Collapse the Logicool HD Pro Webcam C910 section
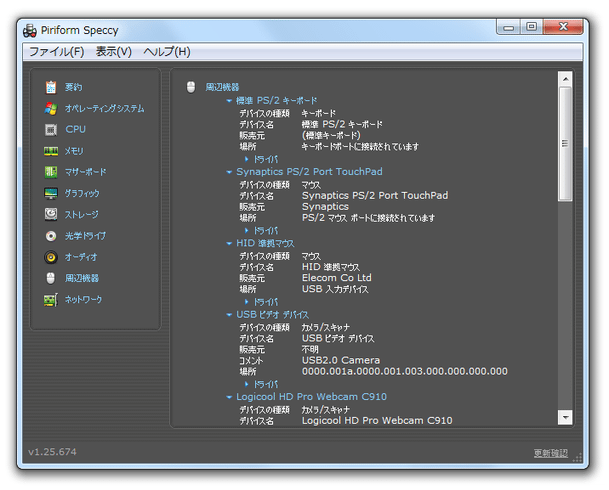The height and width of the screenshot is (490, 609). click(229, 397)
